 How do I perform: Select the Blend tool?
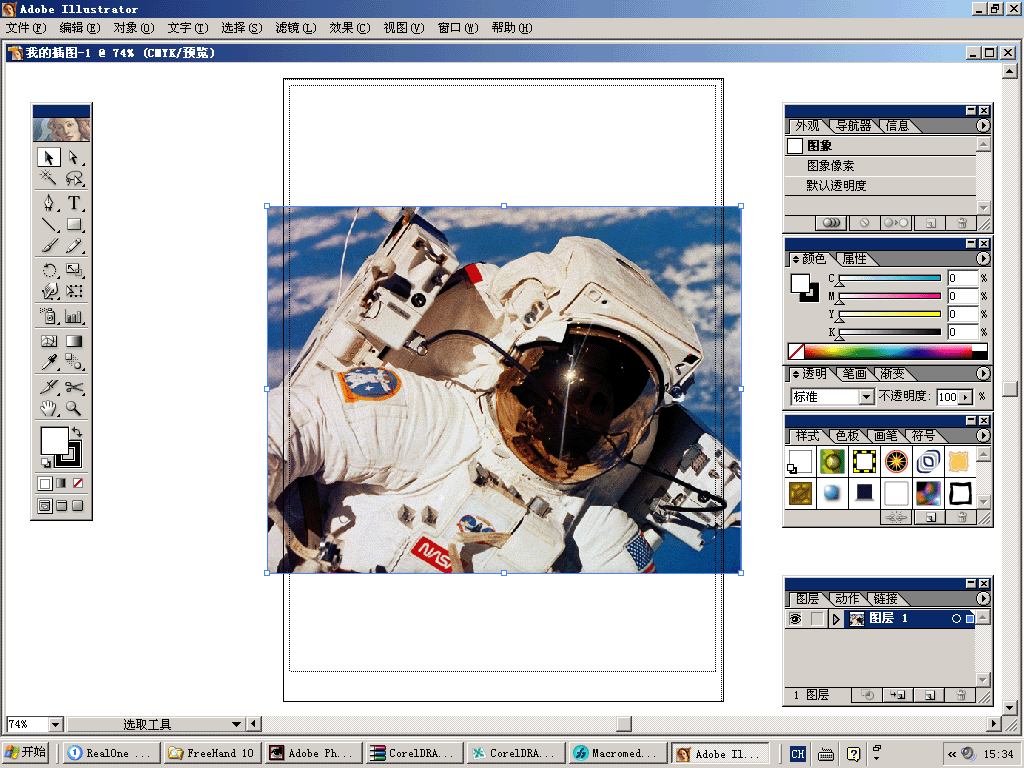tap(73, 362)
